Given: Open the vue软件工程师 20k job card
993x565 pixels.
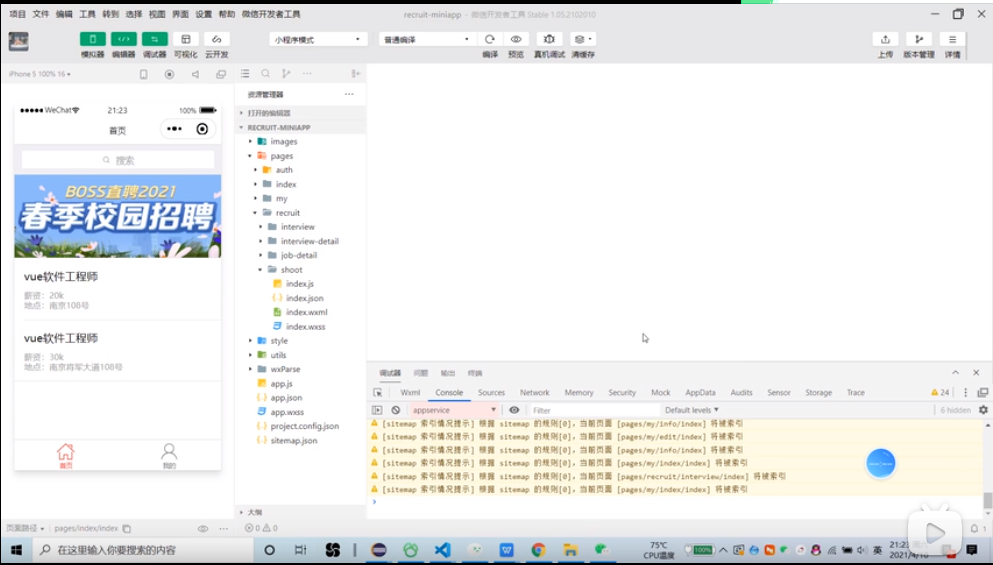Looking at the screenshot, I should (x=118, y=290).
